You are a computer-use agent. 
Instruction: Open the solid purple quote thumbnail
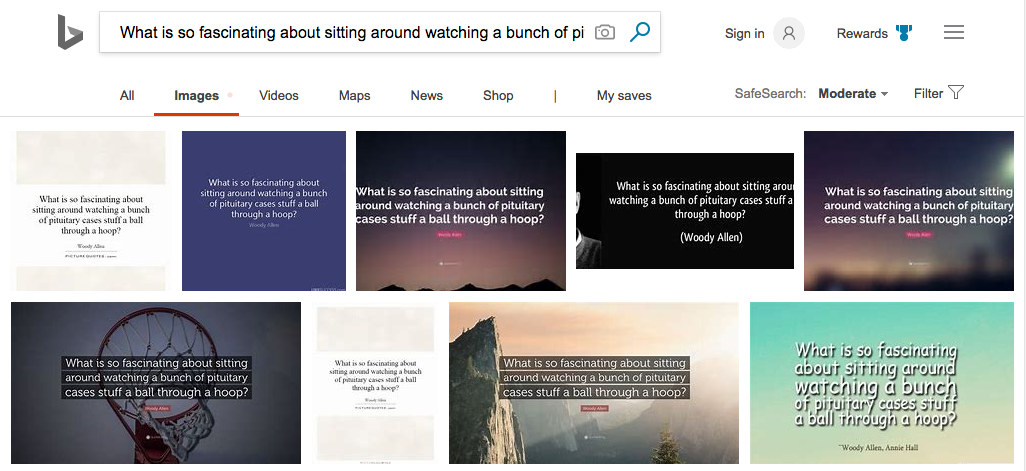pyautogui.click(x=264, y=211)
